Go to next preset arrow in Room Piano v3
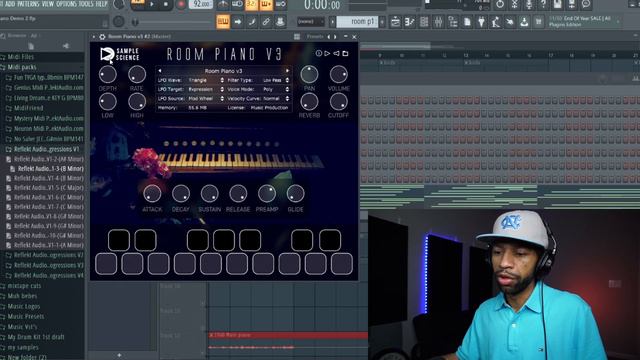The height and width of the screenshot is (360, 640). pyautogui.click(x=287, y=71)
